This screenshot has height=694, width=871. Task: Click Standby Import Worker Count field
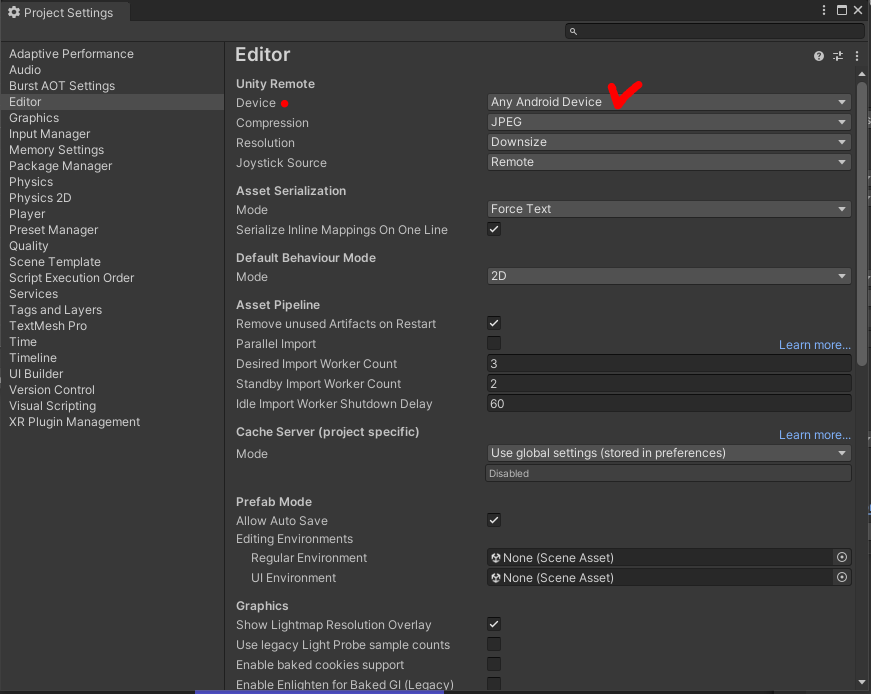pos(669,383)
